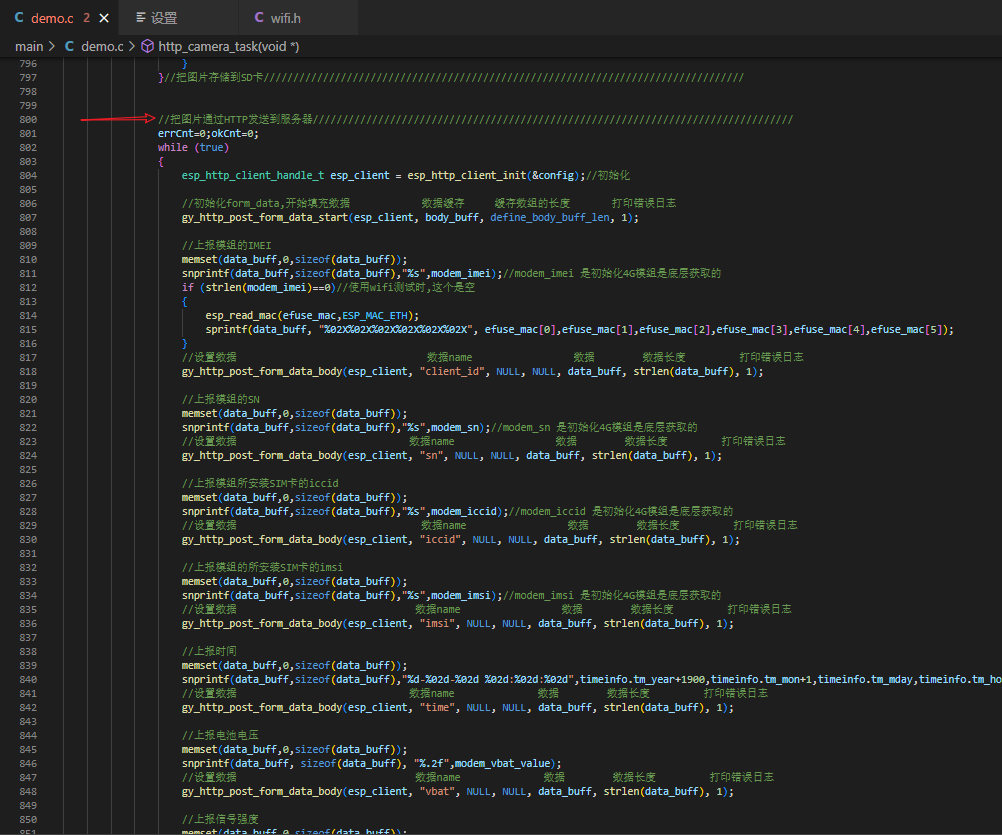
Task: Select the main breadcrumb folder
Action: point(29,46)
